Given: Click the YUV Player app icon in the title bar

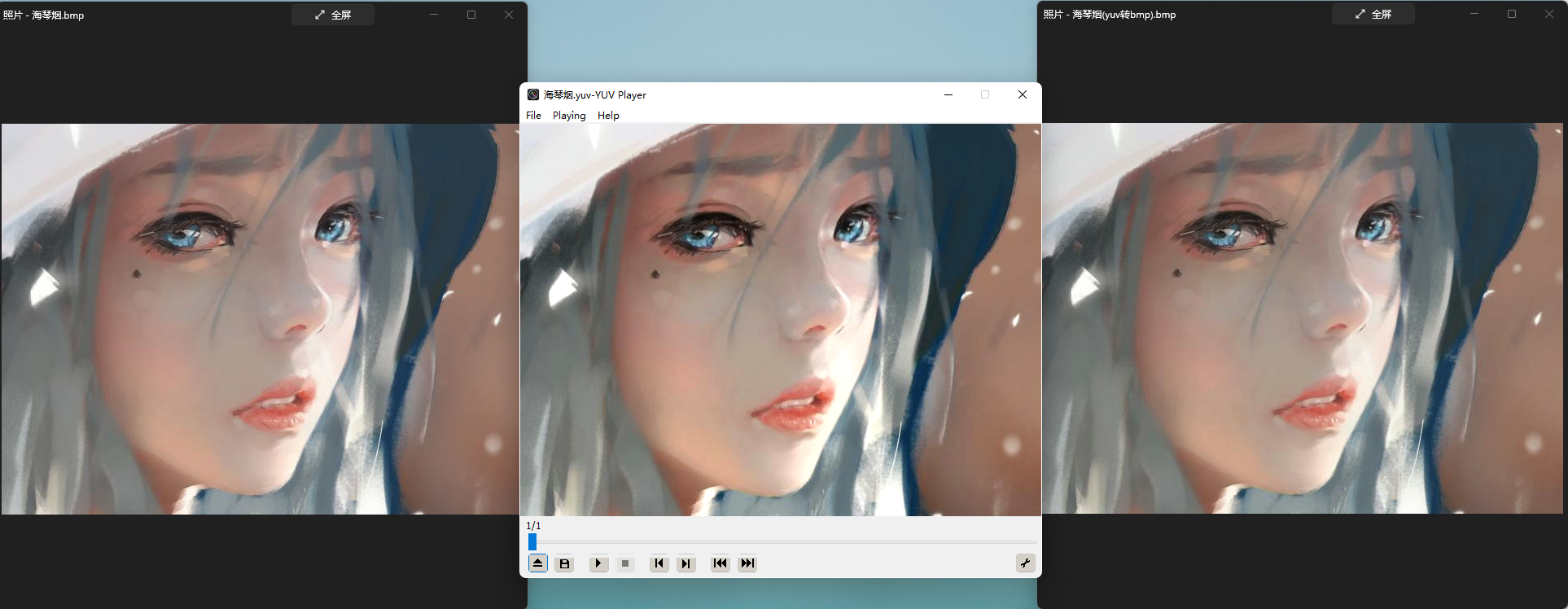Looking at the screenshot, I should point(533,94).
